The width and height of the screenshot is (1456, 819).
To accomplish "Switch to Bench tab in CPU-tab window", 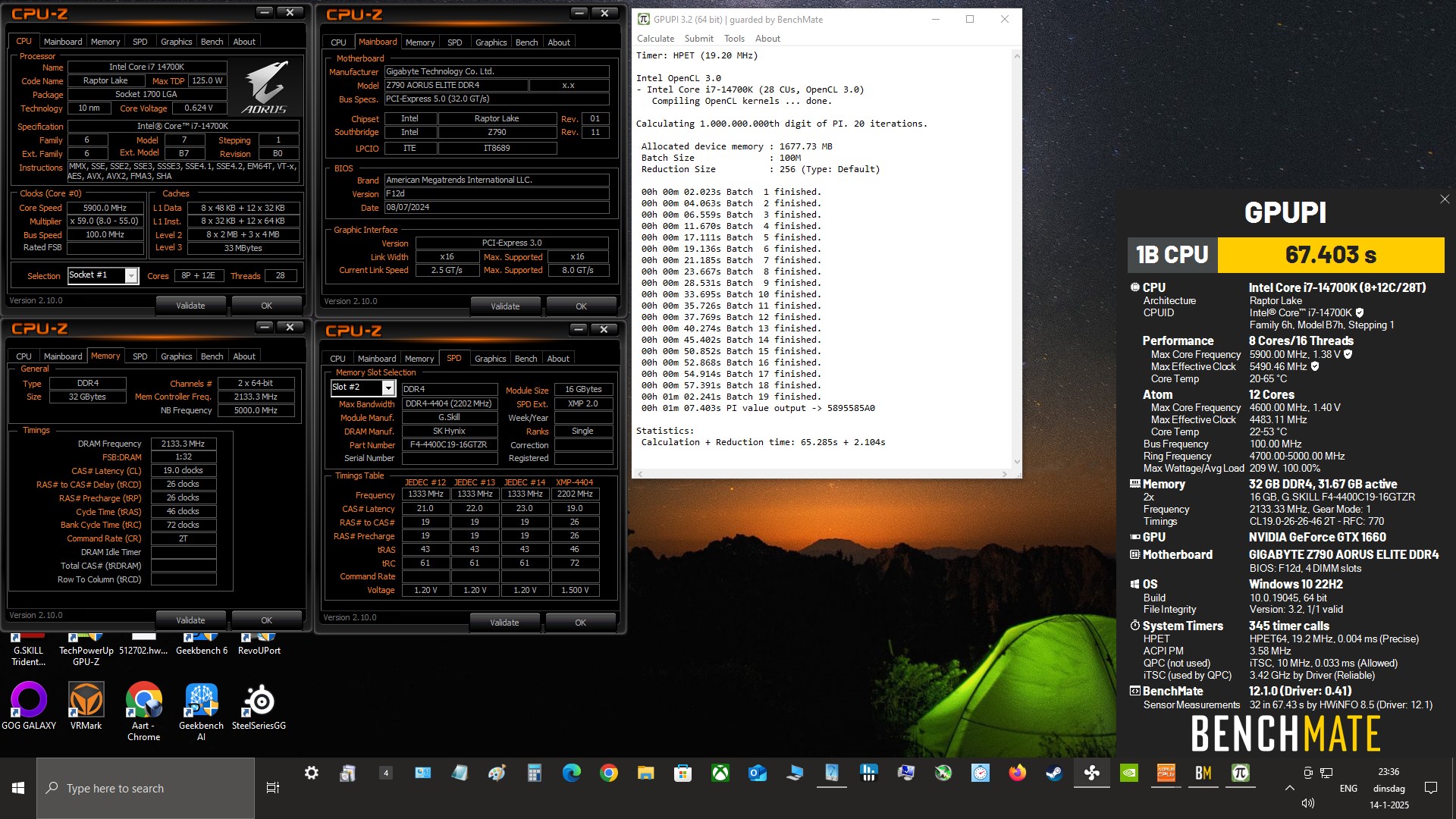I will (212, 42).
